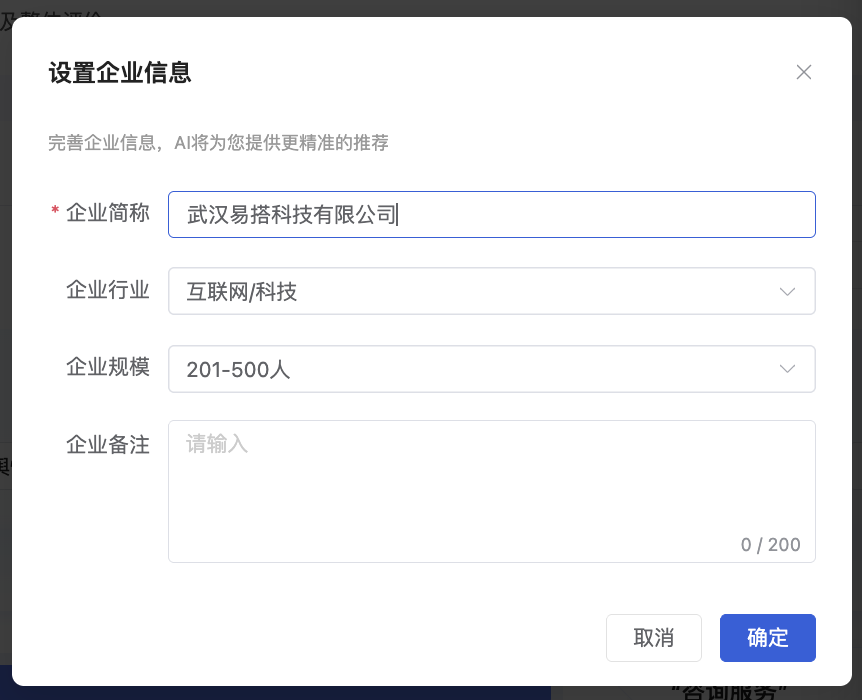Click the 设置企业信息 dialog title

point(120,73)
